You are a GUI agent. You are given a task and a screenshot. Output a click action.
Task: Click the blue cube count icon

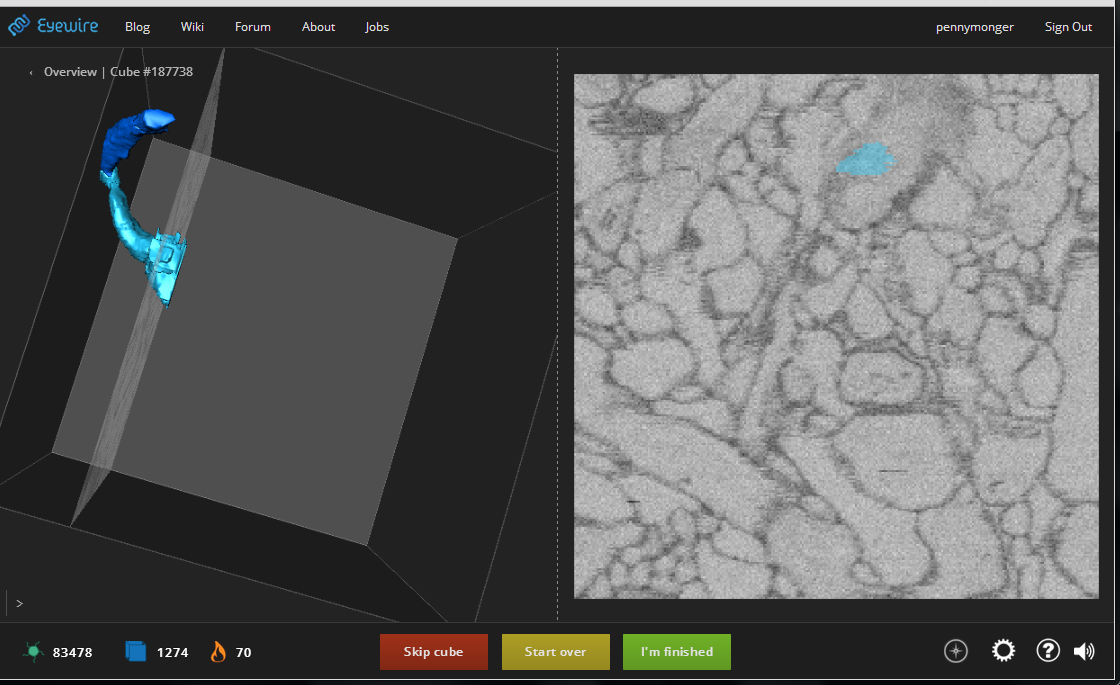(x=136, y=652)
